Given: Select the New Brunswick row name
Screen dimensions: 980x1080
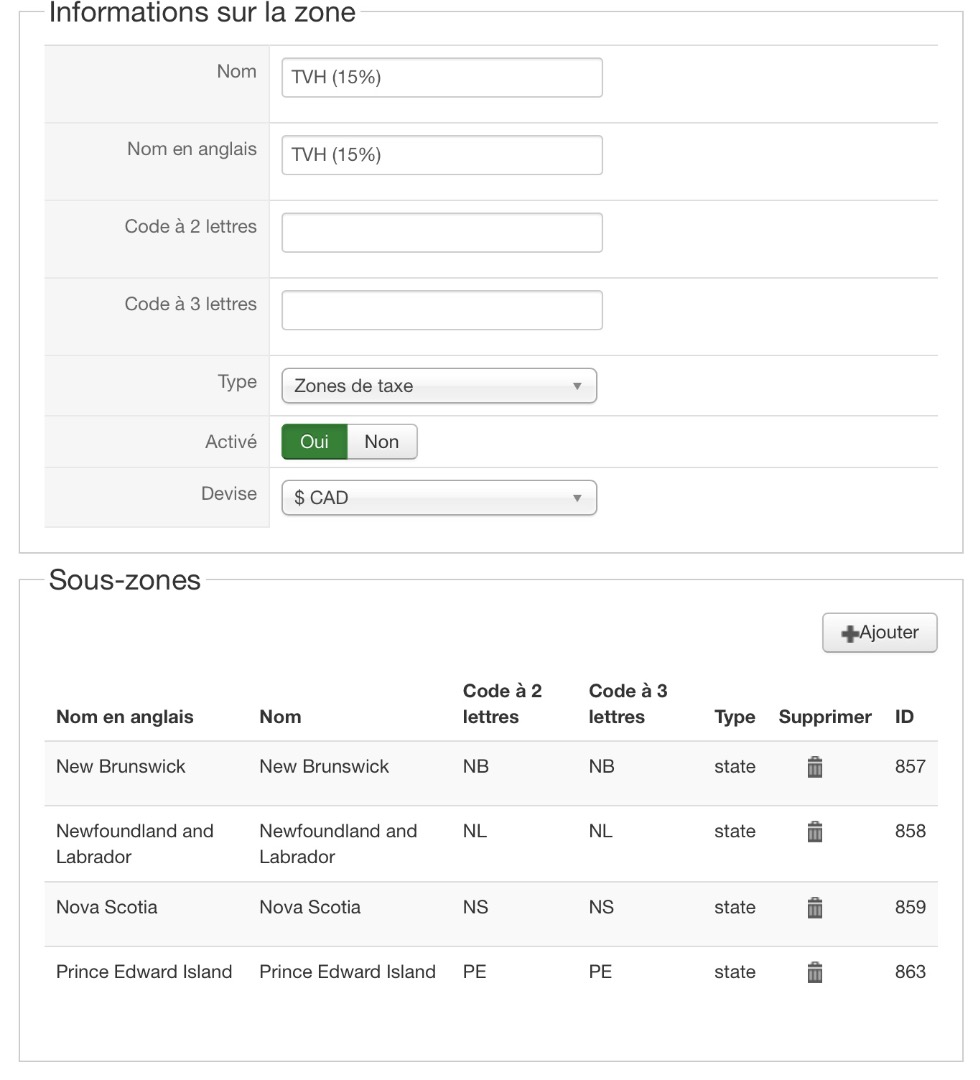Looking at the screenshot, I should click(121, 767).
